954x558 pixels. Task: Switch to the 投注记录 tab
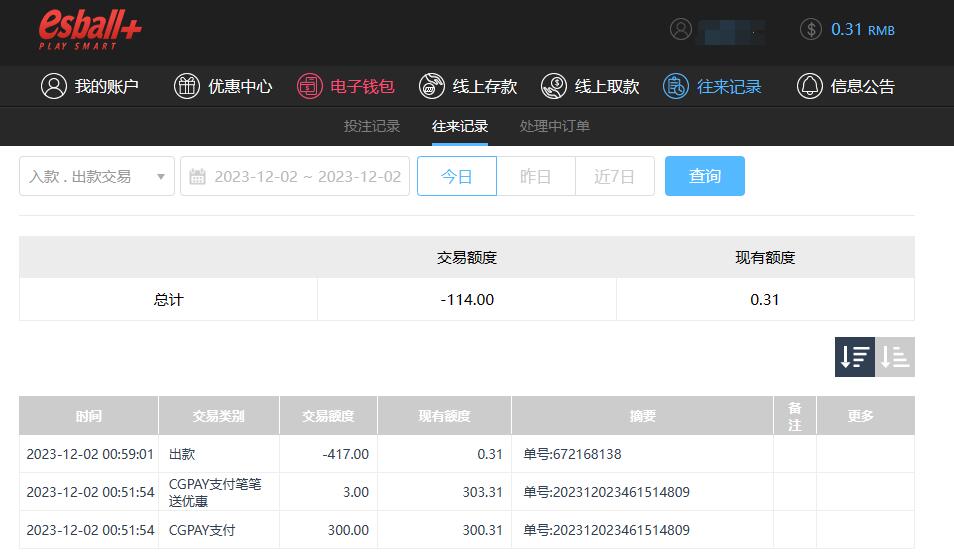click(x=372, y=126)
